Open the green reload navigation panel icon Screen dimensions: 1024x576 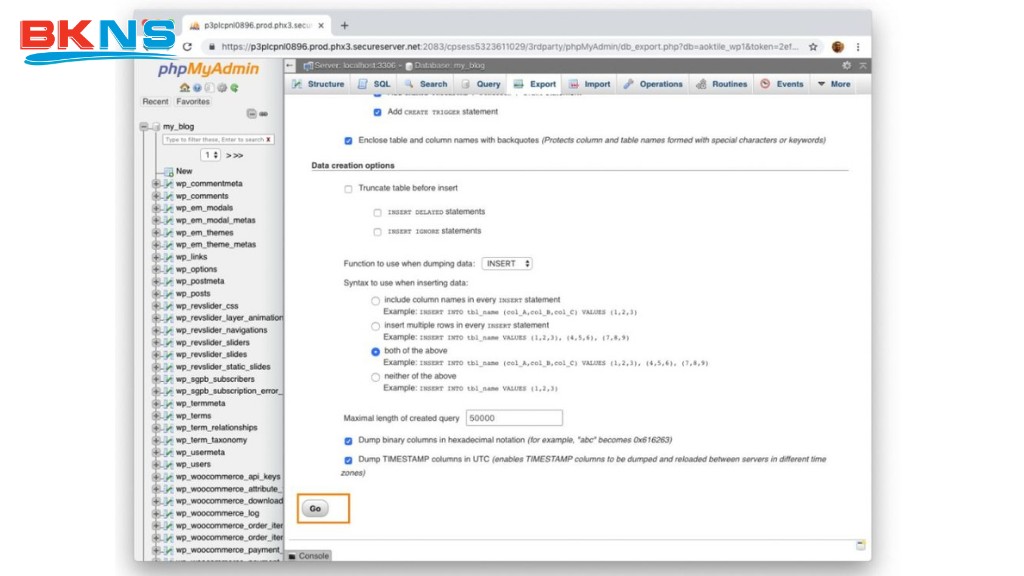[x=234, y=88]
